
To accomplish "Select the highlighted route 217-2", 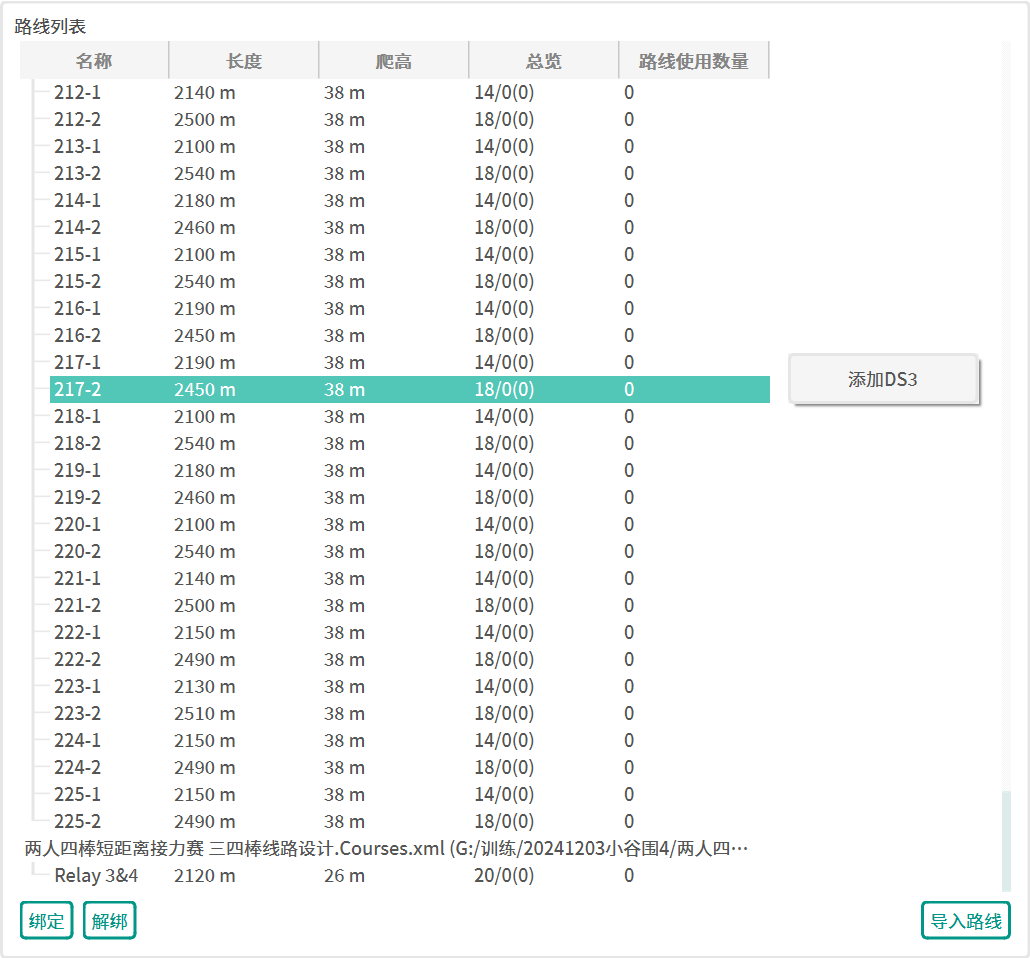I will [78, 390].
